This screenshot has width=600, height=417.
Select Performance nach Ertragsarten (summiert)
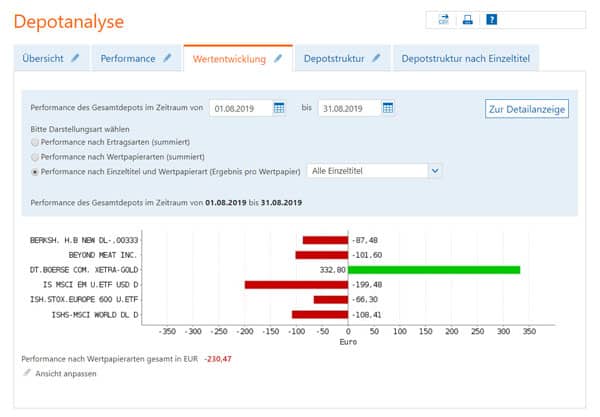point(35,142)
